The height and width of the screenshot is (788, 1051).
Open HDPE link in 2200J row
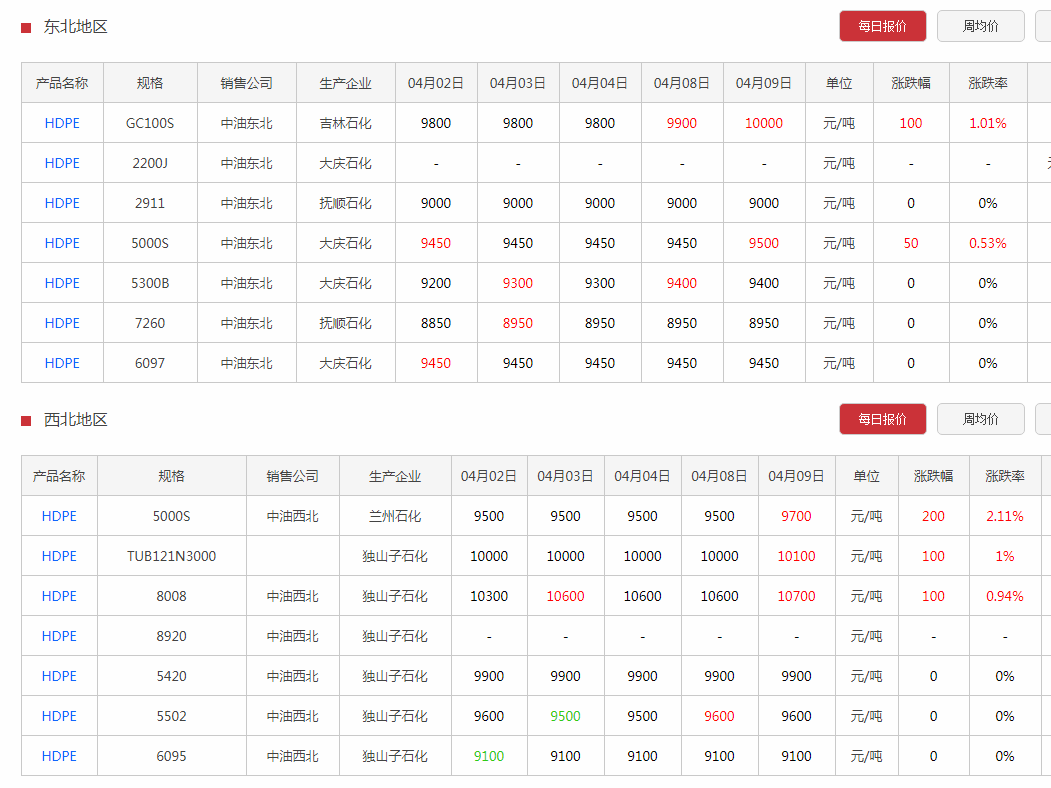[62, 163]
